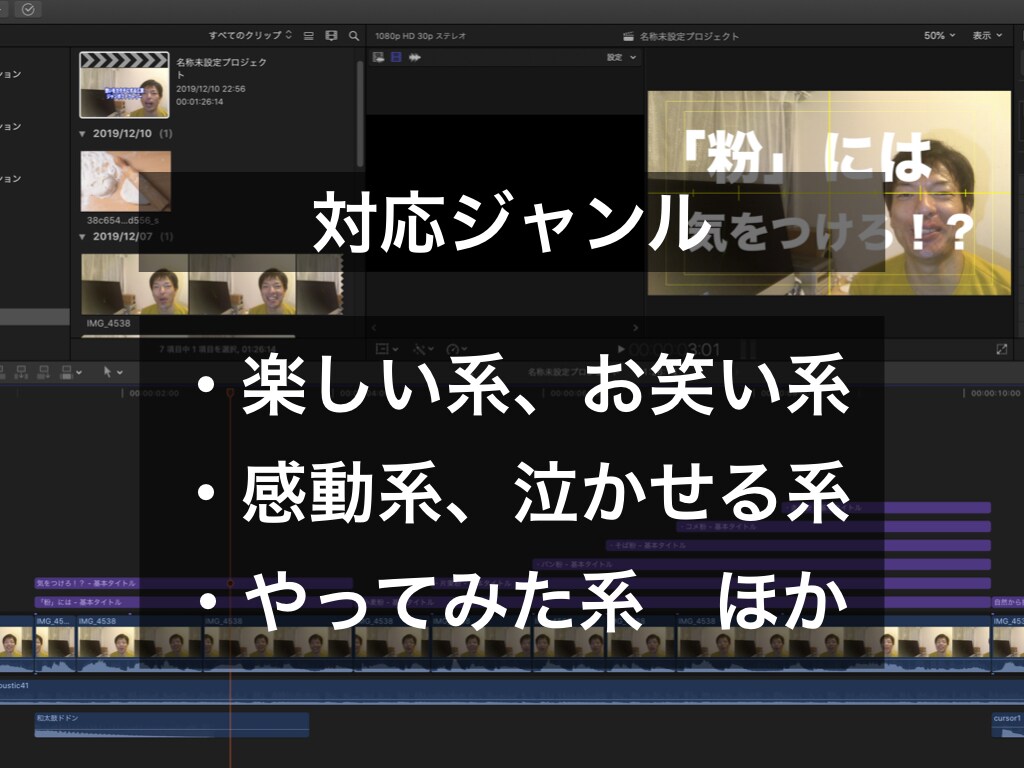Click the browser search magnifier icon

pos(353,36)
